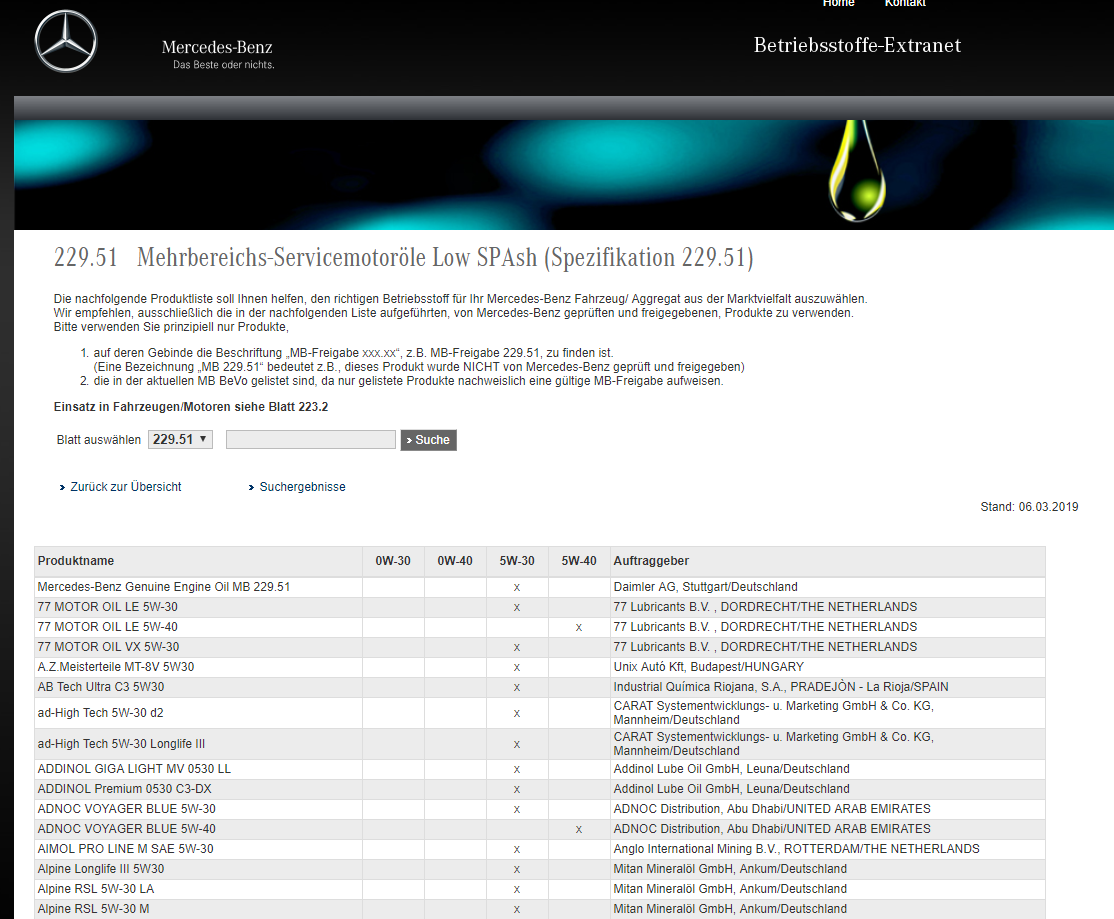Select row 77 MOTOR OIL LE 5W-40
The height and width of the screenshot is (919, 1114).
[x=540, y=627]
